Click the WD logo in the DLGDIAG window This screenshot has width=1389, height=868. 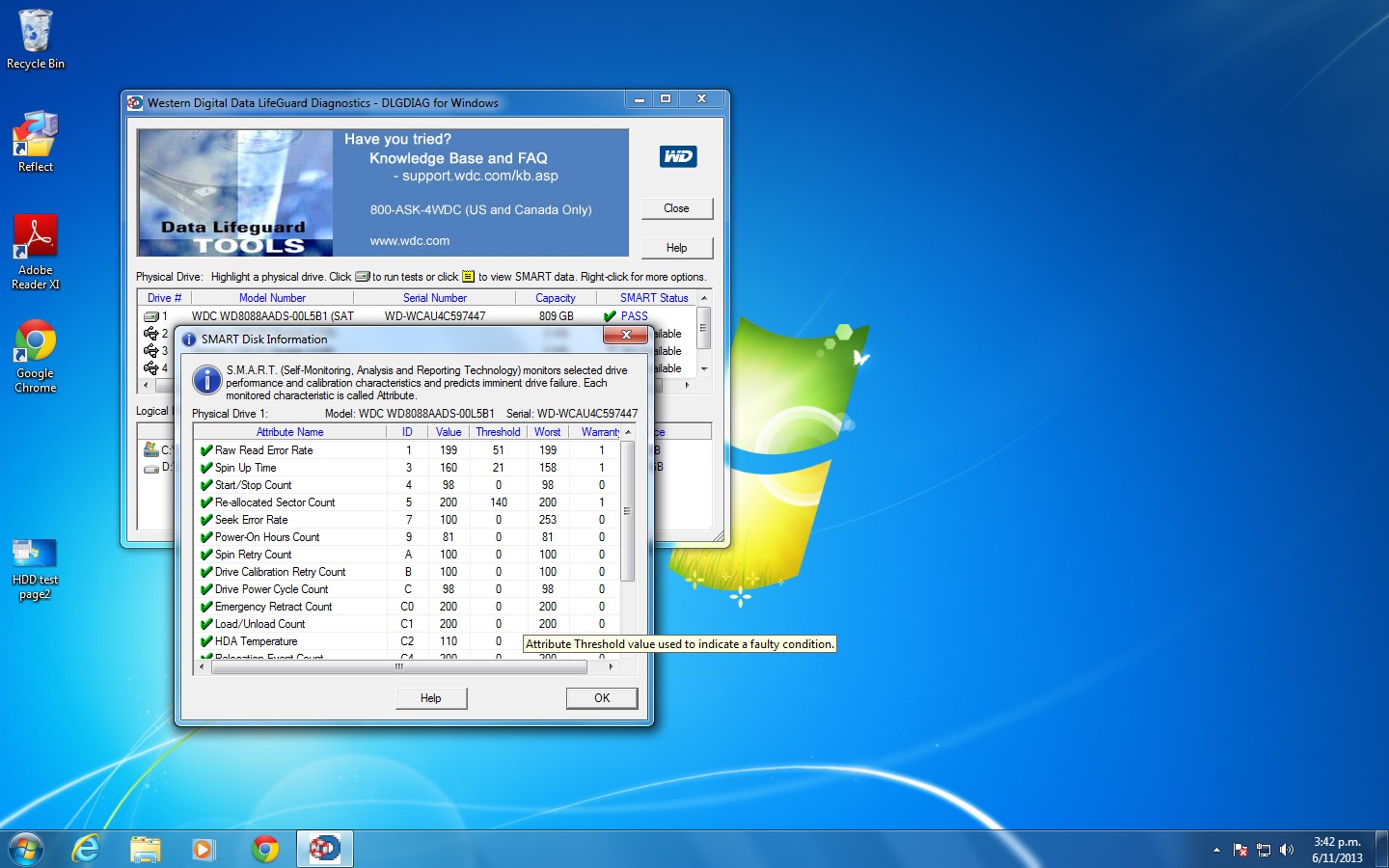pos(677,156)
